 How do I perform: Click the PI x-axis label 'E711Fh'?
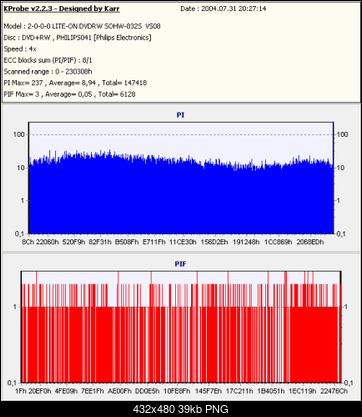click(x=154, y=242)
